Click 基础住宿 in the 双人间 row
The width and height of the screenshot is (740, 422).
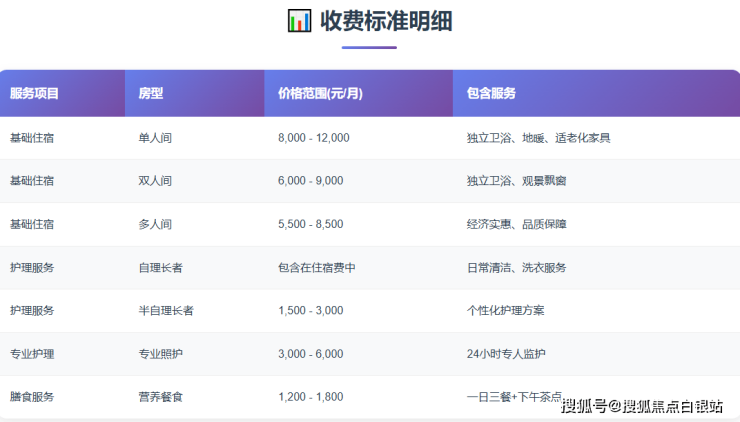coord(32,181)
